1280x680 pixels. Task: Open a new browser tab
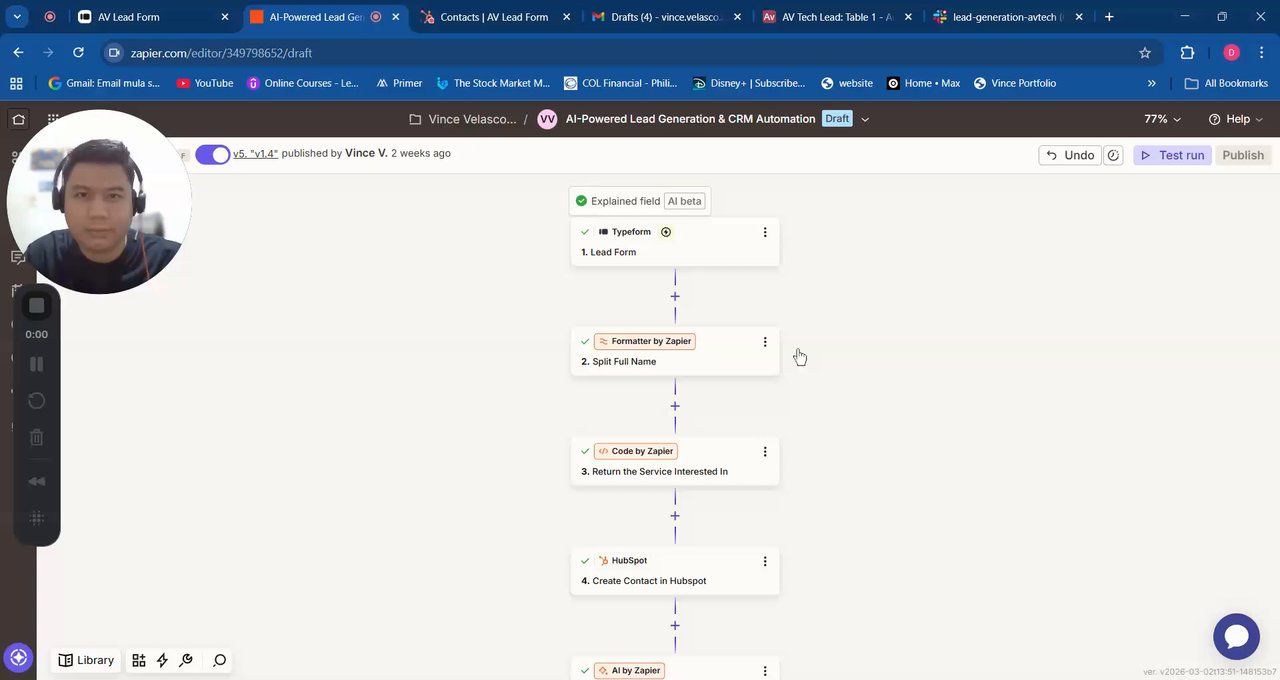[x=1109, y=17]
